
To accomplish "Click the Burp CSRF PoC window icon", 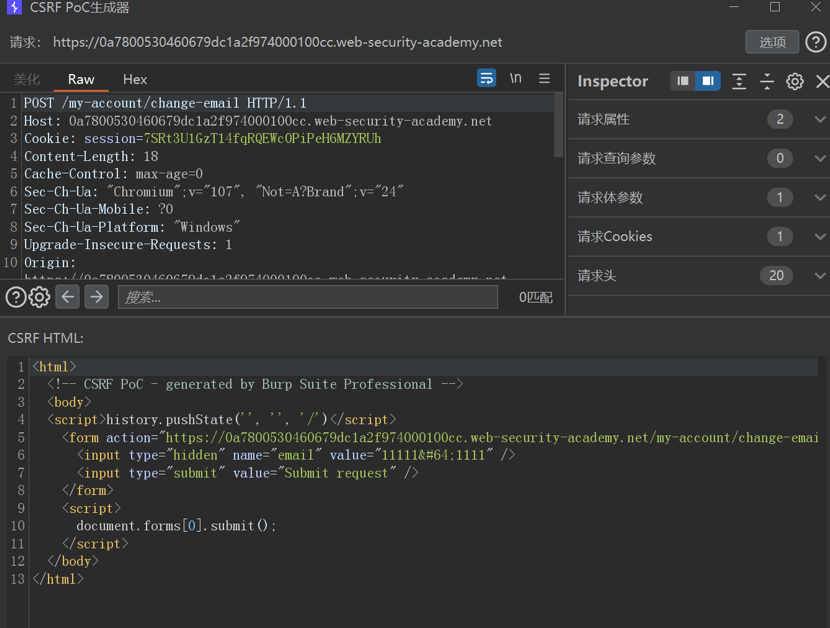I will click(x=14, y=7).
